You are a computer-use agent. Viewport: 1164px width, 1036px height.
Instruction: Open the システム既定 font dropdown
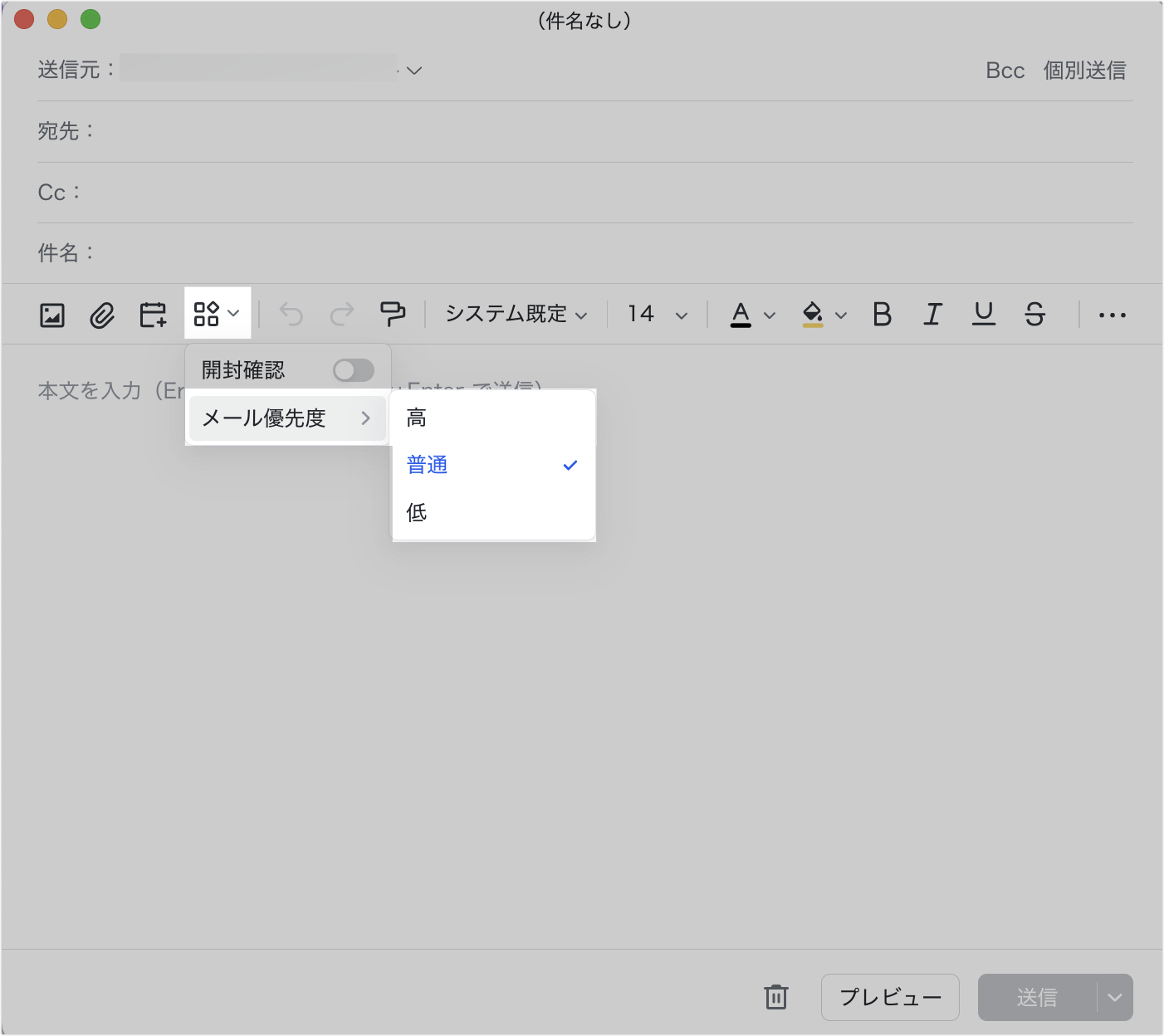516,315
